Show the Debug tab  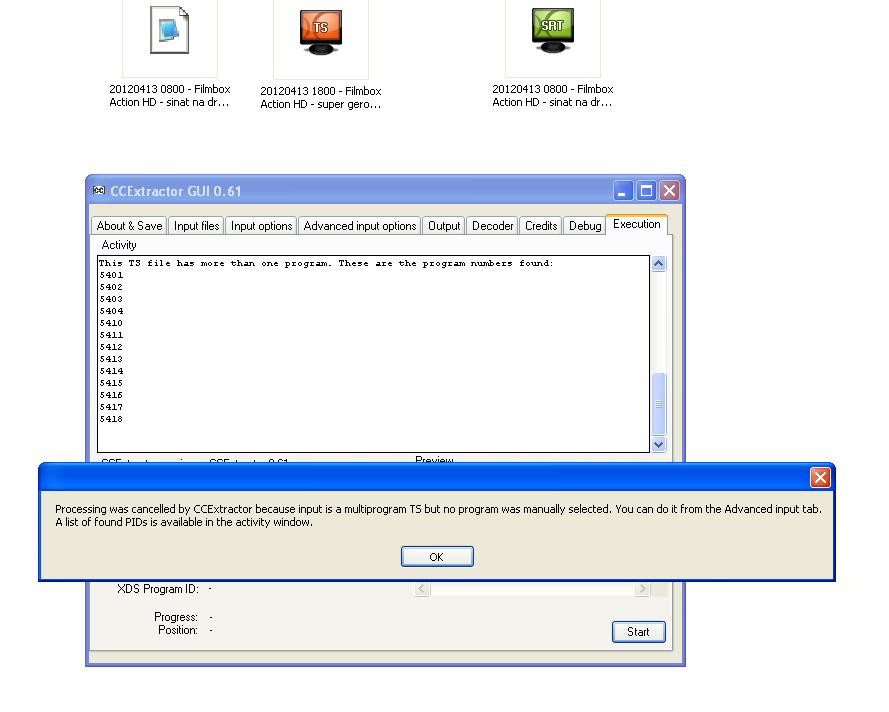coord(585,226)
